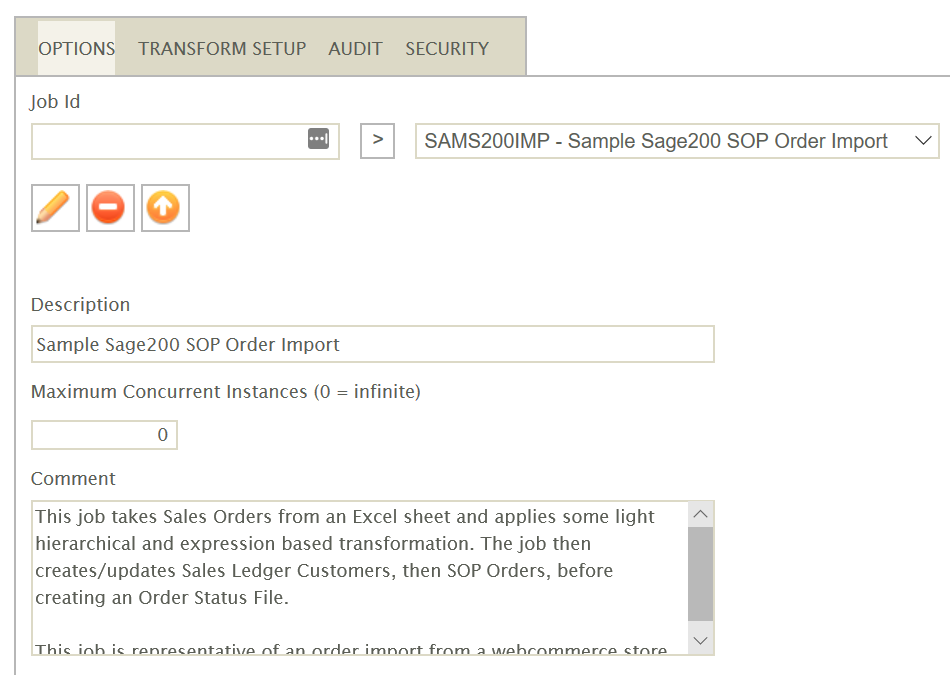Click the Comment box scroll-up arrow

tap(701, 515)
